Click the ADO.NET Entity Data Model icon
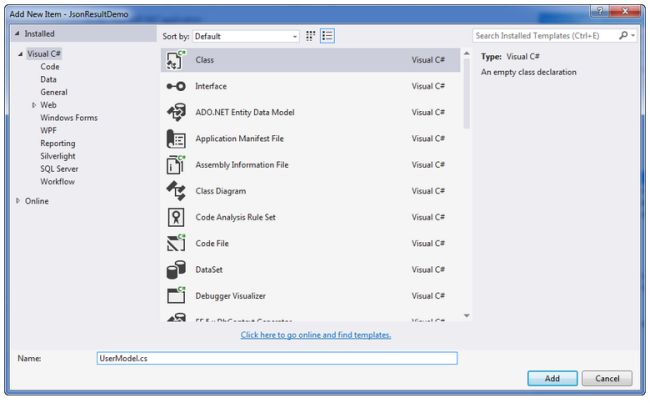The width and height of the screenshot is (650, 403). tap(176, 112)
